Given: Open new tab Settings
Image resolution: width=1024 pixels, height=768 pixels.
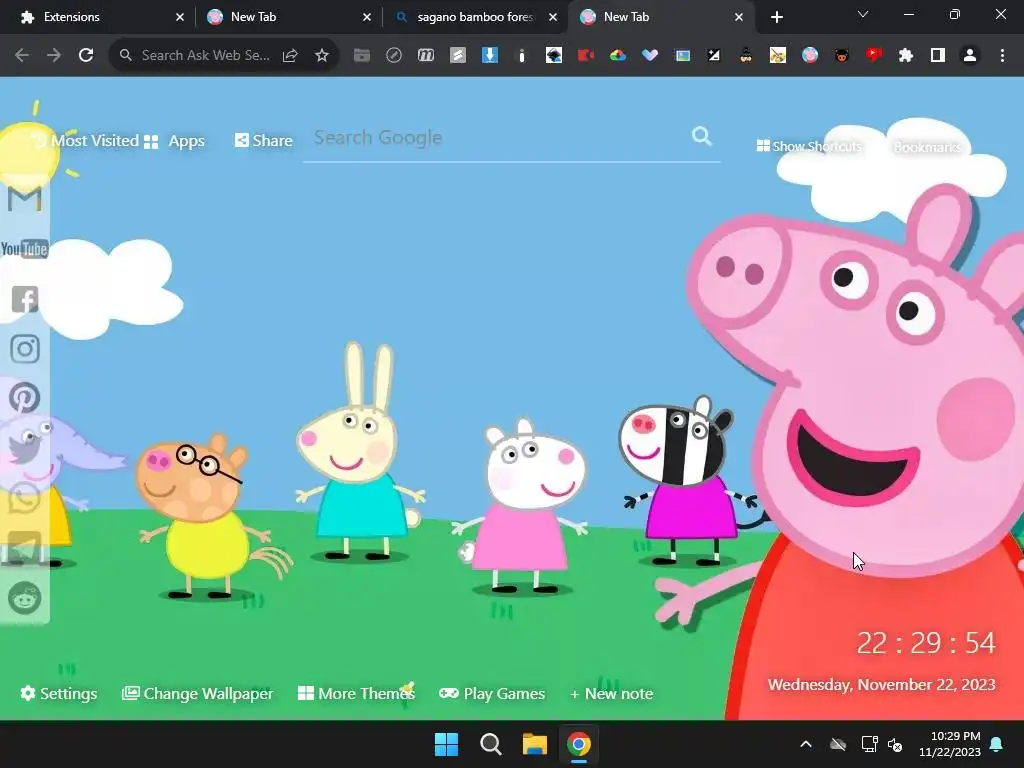Looking at the screenshot, I should coord(59,694).
